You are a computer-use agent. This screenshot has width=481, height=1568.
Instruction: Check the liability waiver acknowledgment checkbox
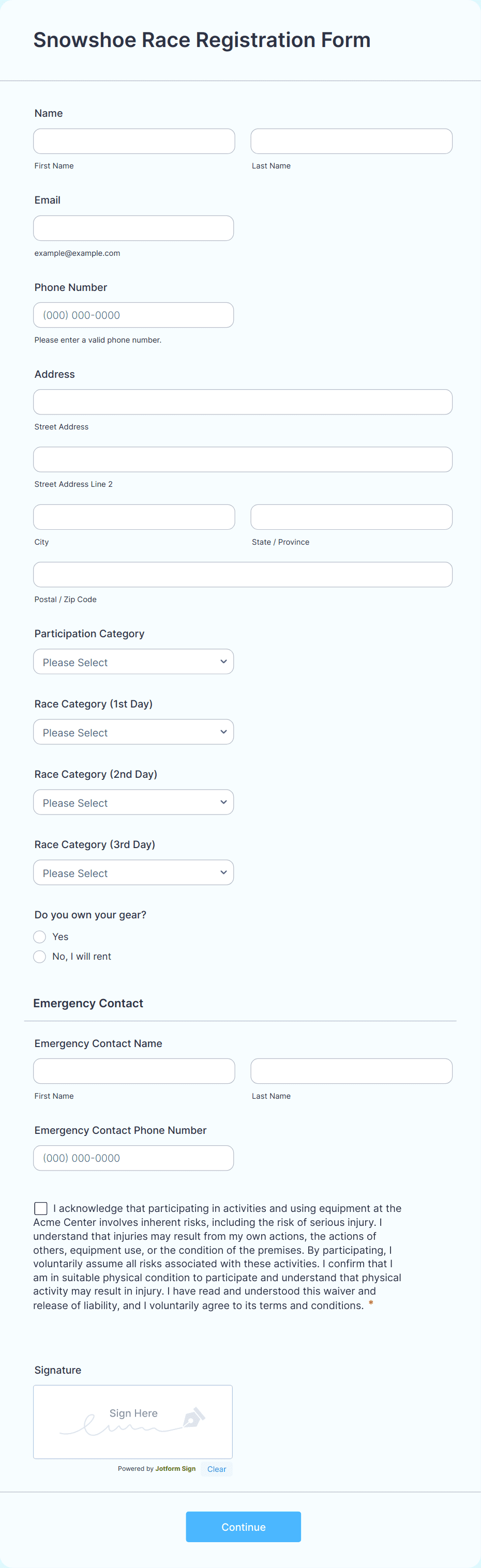(41, 1208)
